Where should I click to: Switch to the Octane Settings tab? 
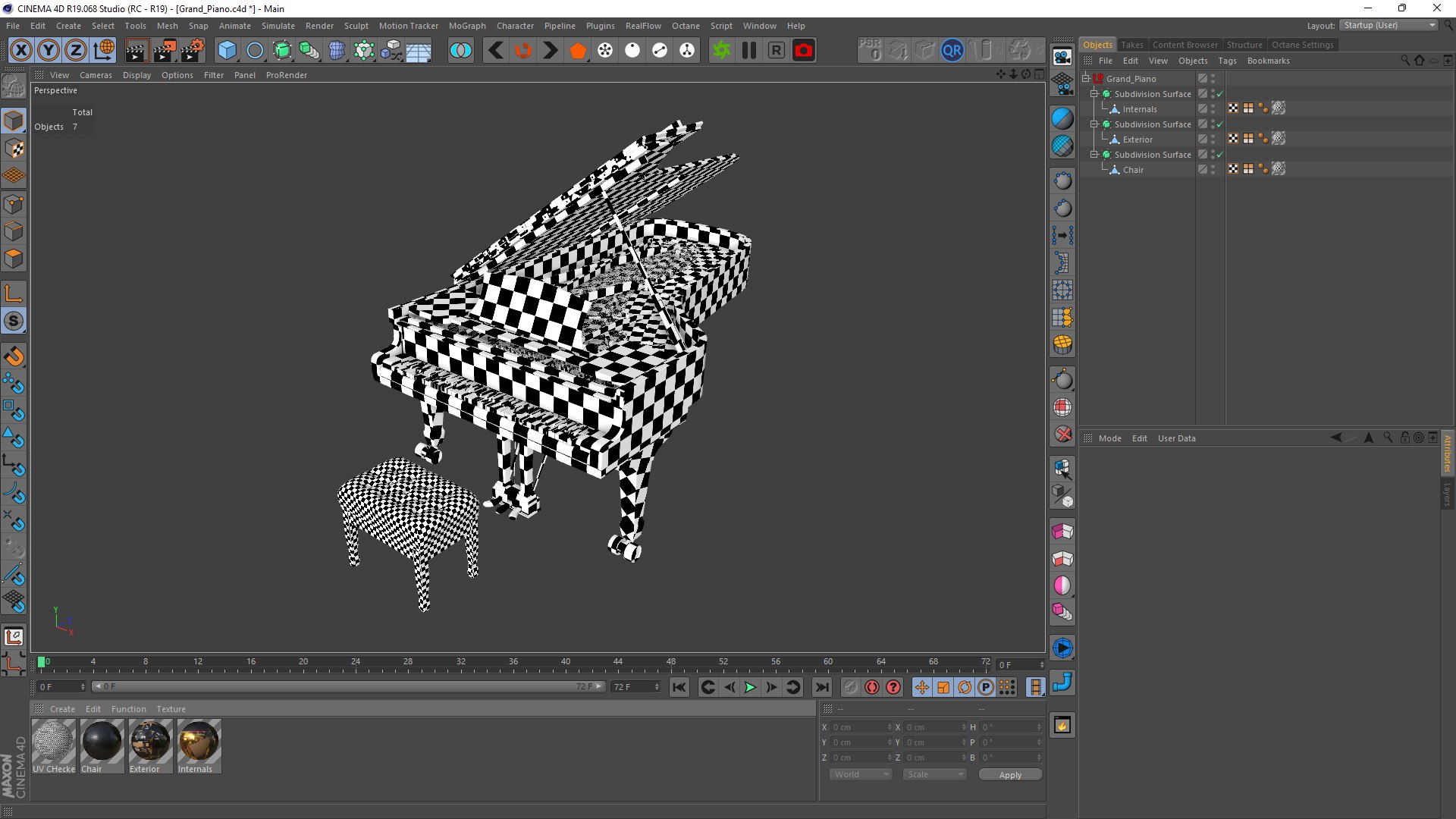pos(1302,45)
